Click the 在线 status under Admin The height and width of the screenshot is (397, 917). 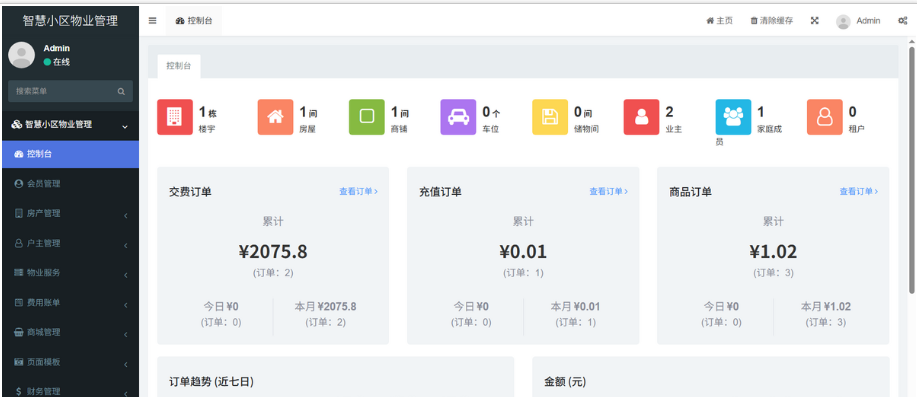point(57,62)
